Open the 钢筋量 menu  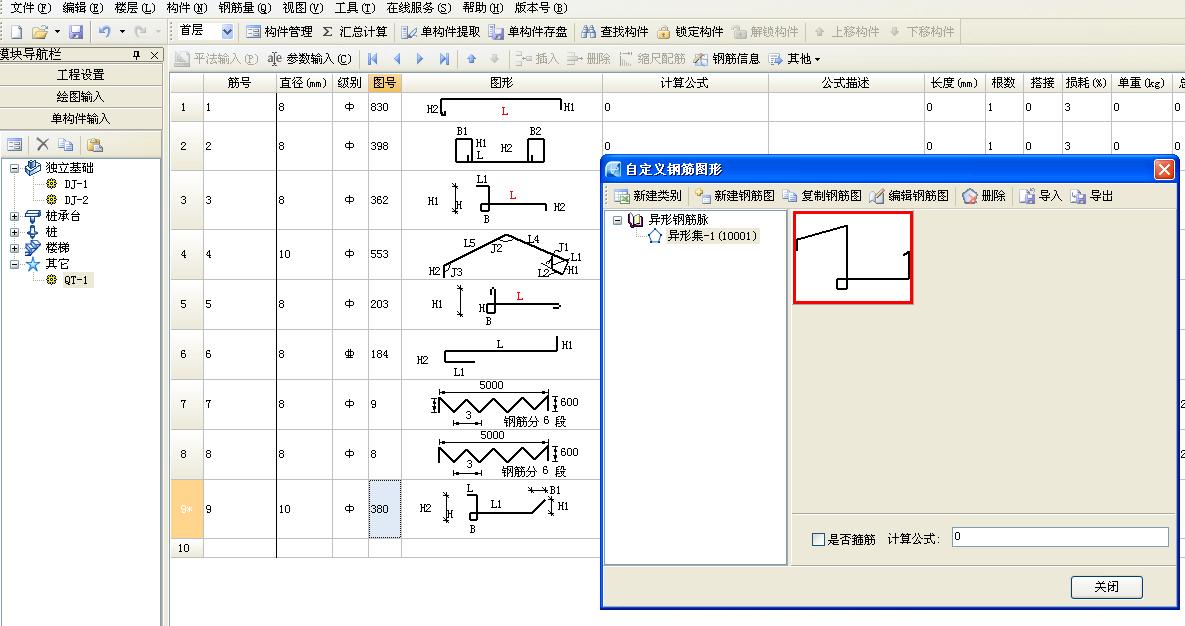coord(245,8)
